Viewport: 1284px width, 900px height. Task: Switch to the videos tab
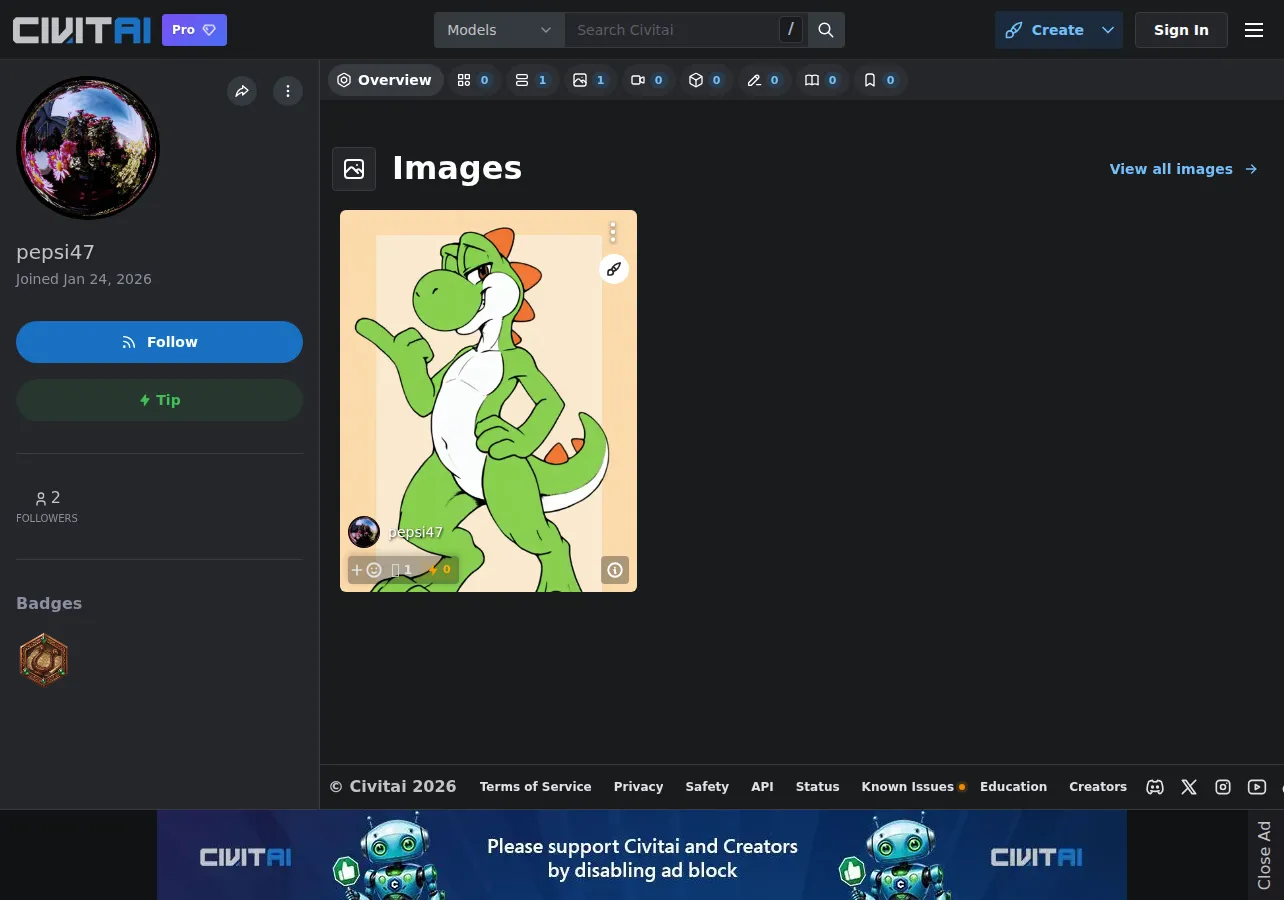pos(648,80)
